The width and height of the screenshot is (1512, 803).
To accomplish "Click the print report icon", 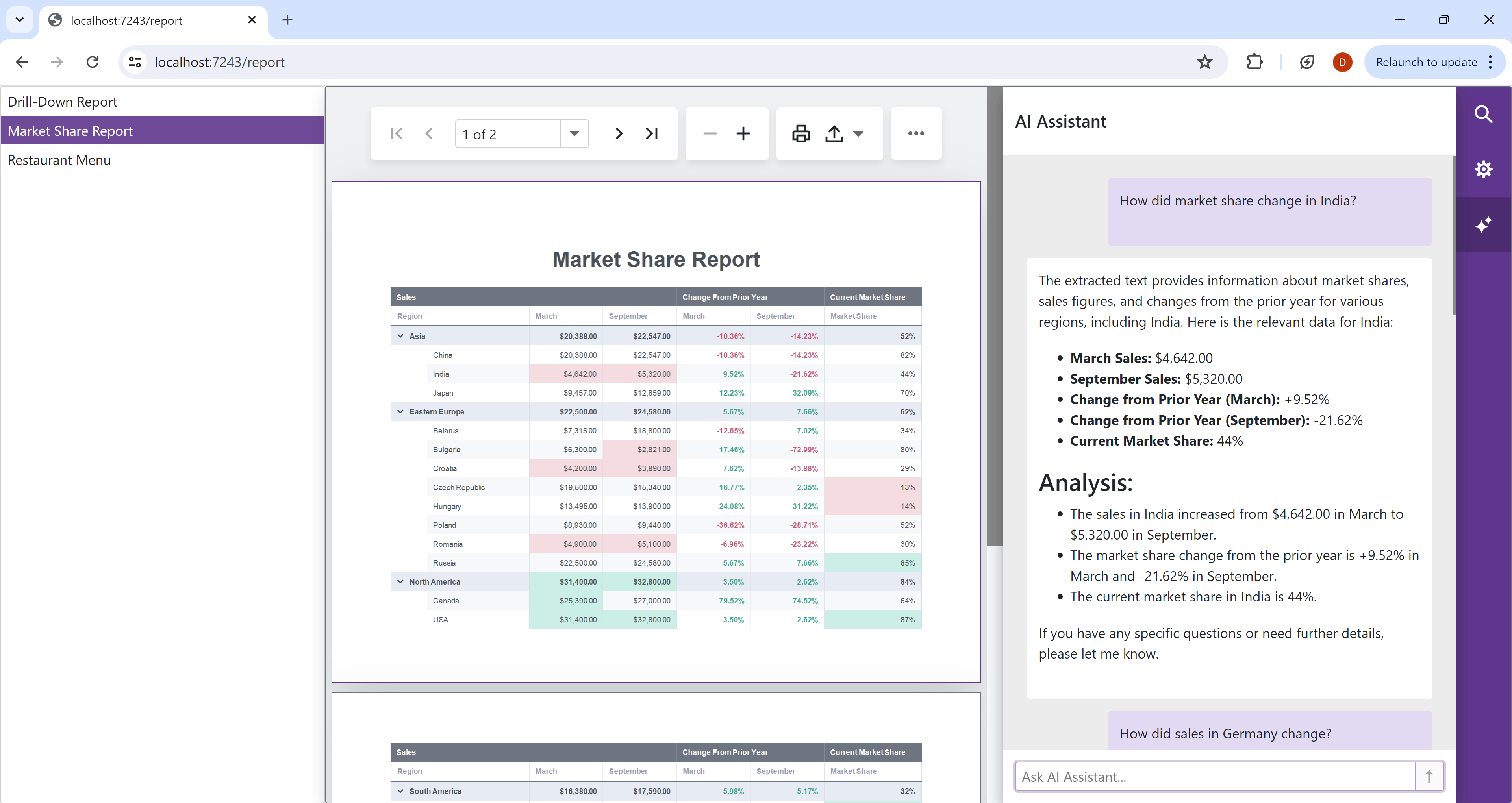I will tap(800, 134).
